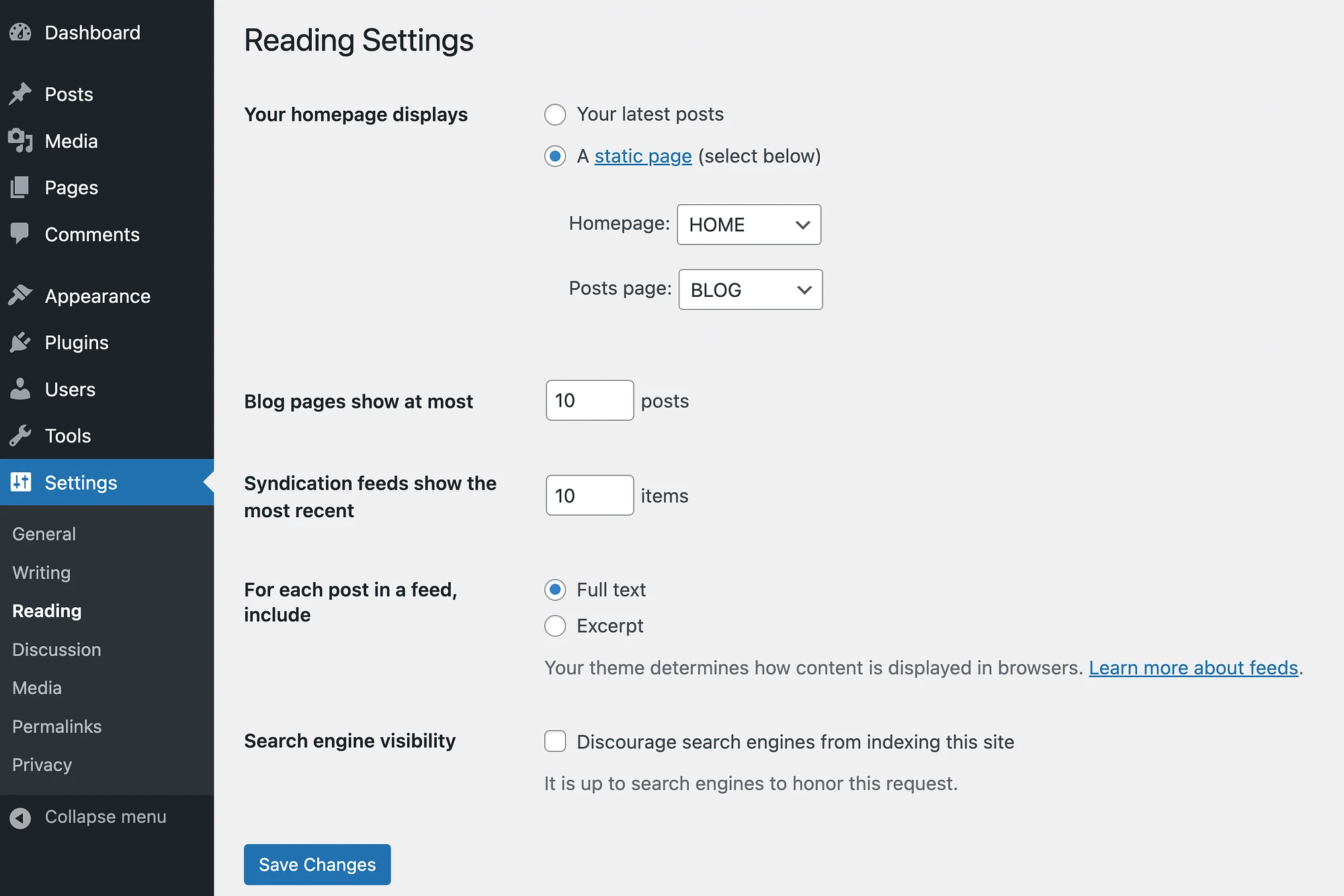Open the Reading settings submenu
Viewport: 1344px width, 896px height.
pyautogui.click(x=47, y=610)
